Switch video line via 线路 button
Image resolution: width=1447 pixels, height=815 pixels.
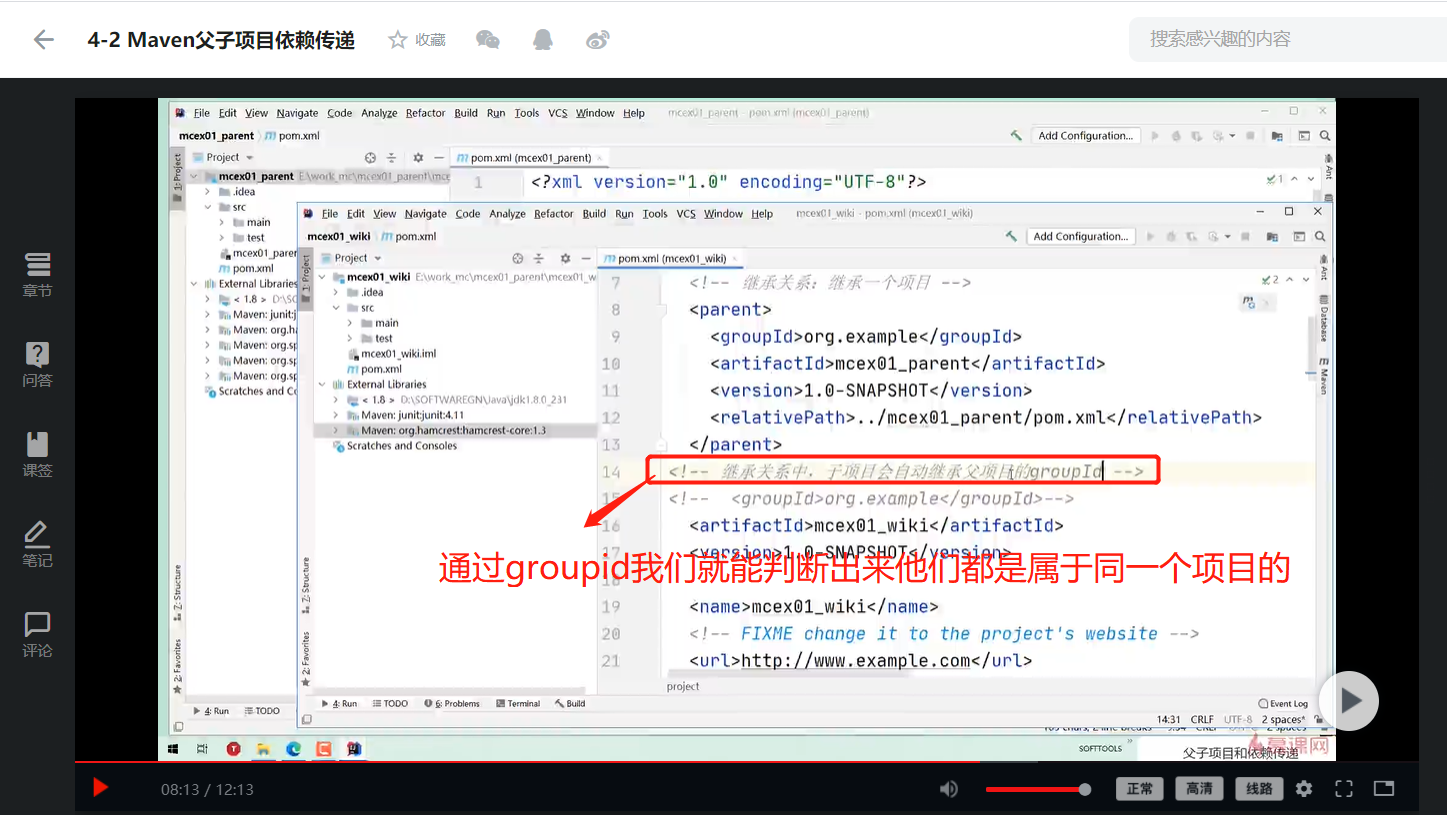pyautogui.click(x=1259, y=789)
